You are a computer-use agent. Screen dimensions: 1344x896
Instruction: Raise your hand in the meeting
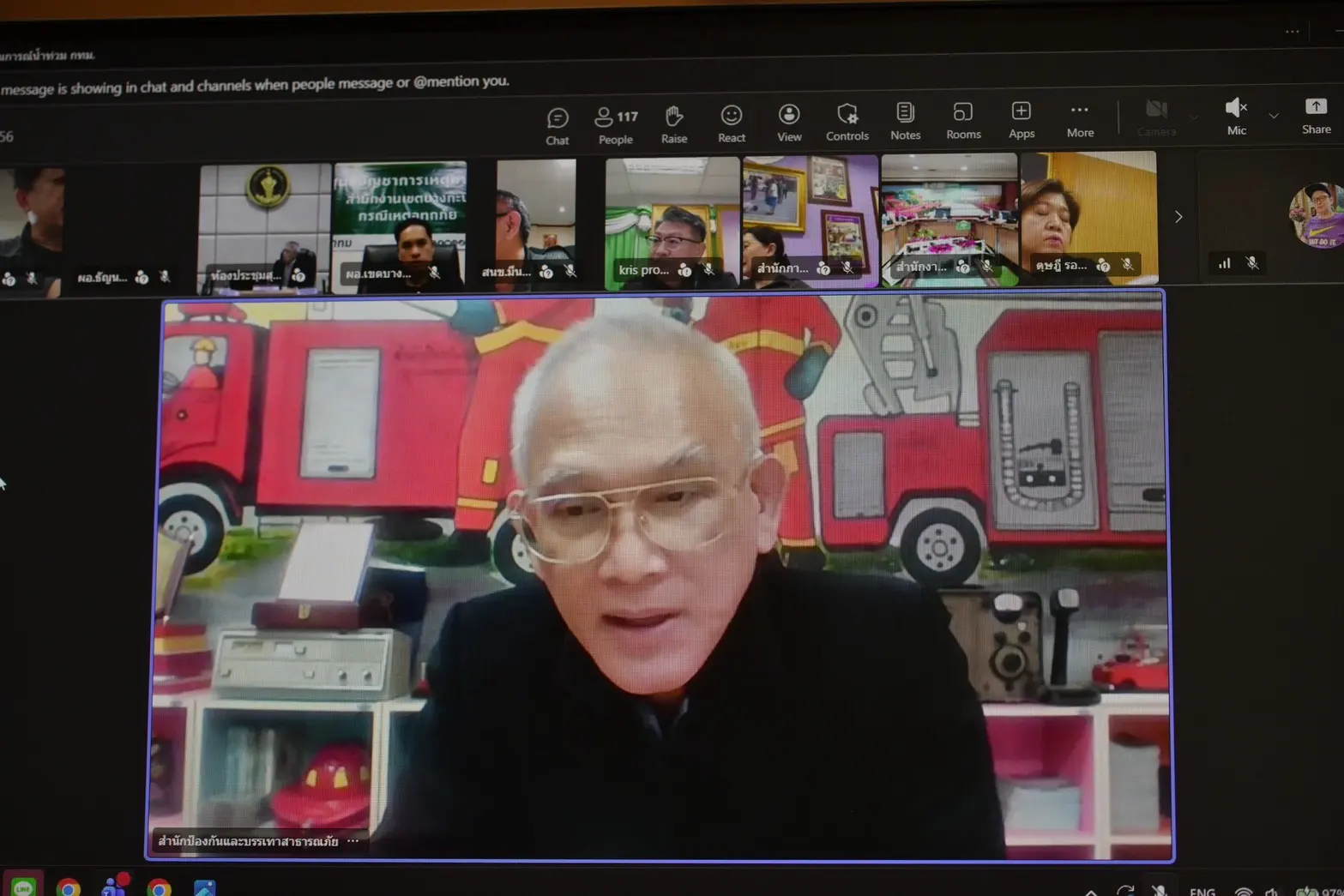point(674,124)
